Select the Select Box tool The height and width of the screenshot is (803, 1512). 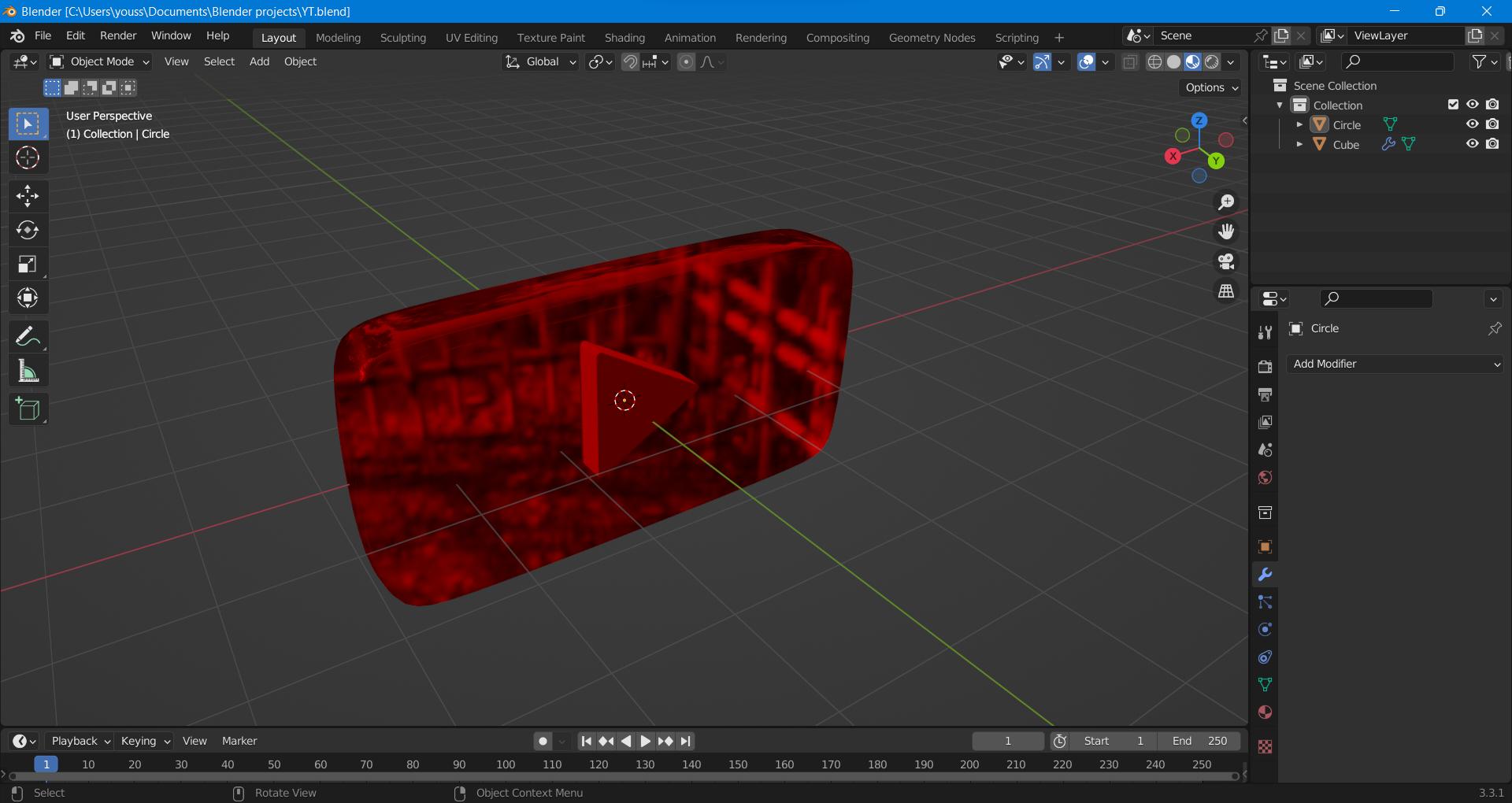[x=28, y=124]
